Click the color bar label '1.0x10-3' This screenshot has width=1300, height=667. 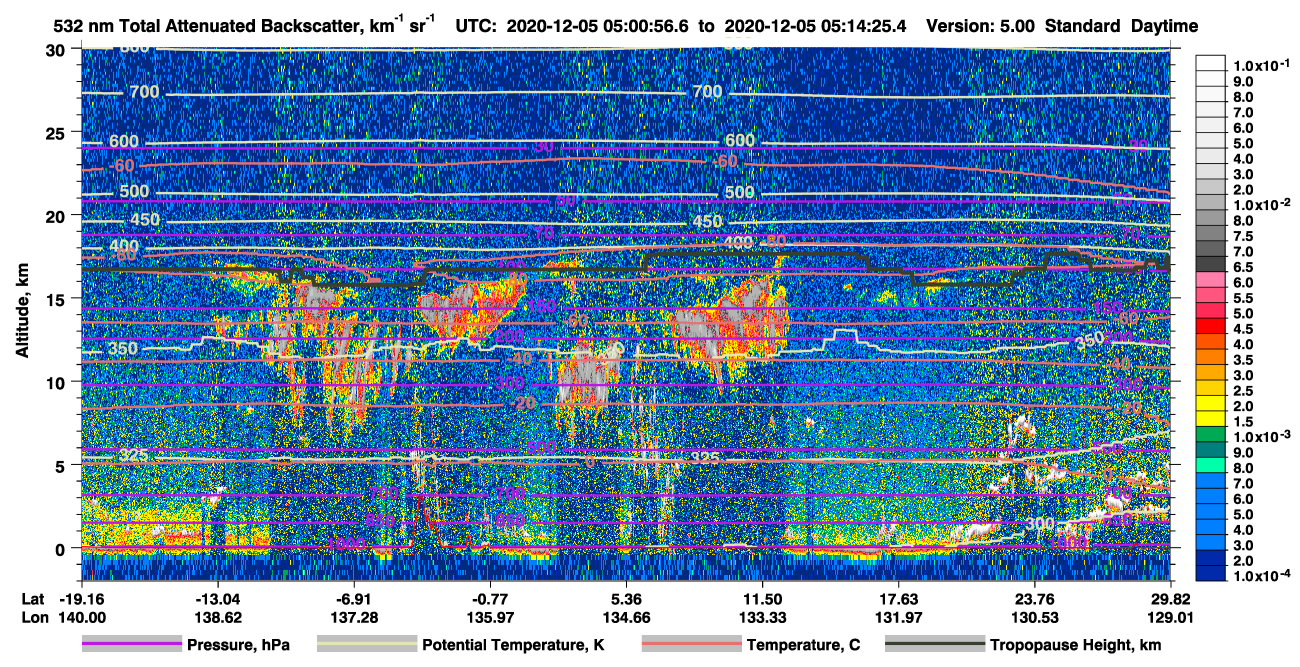coord(1261,437)
